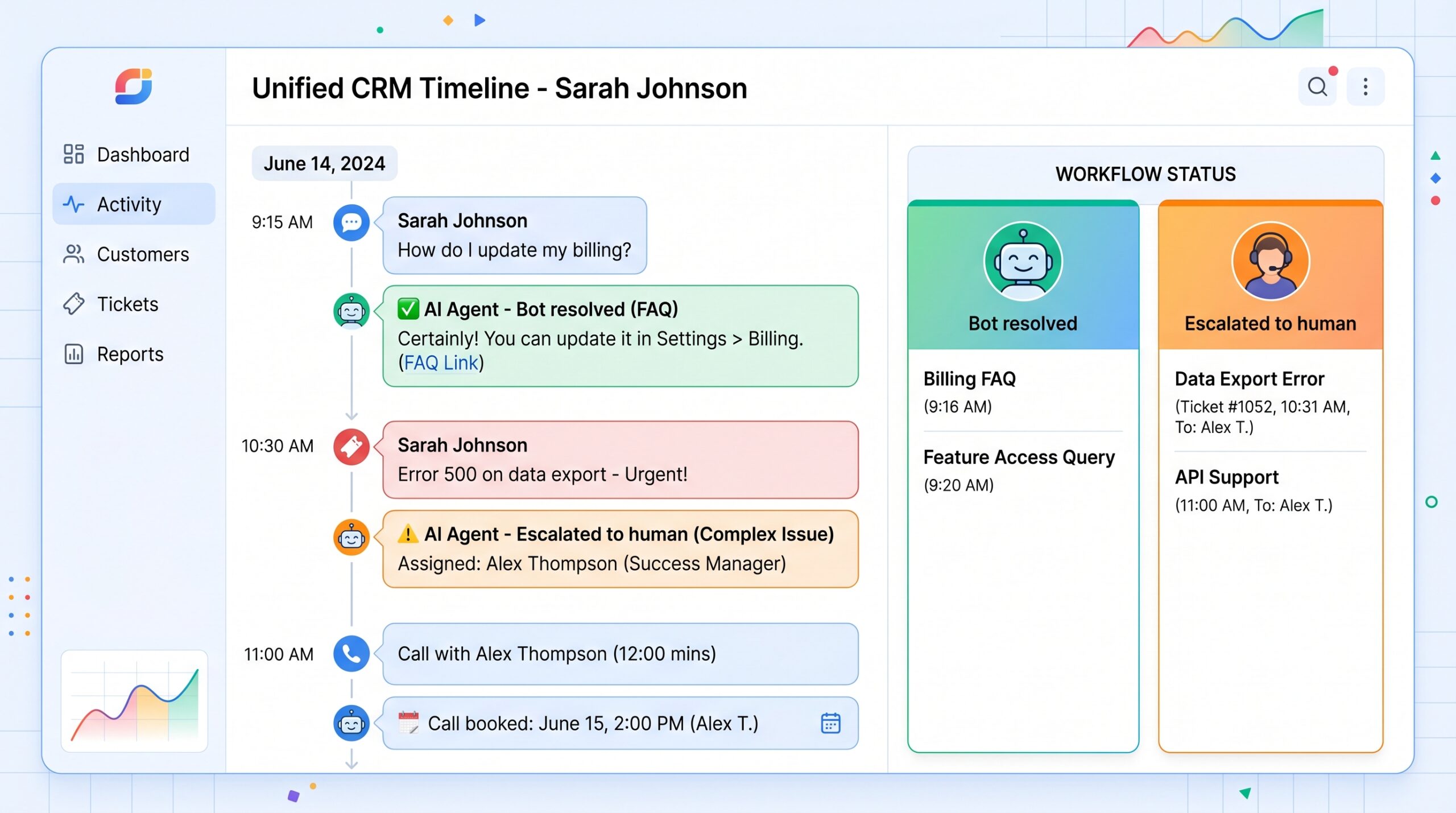The width and height of the screenshot is (1456, 813).
Task: Click the 'Escalated to human' column header
Action: pos(1270,275)
